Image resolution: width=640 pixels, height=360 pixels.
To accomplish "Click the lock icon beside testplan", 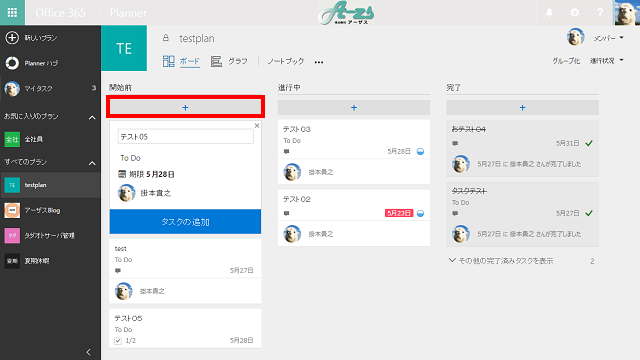I will point(166,38).
